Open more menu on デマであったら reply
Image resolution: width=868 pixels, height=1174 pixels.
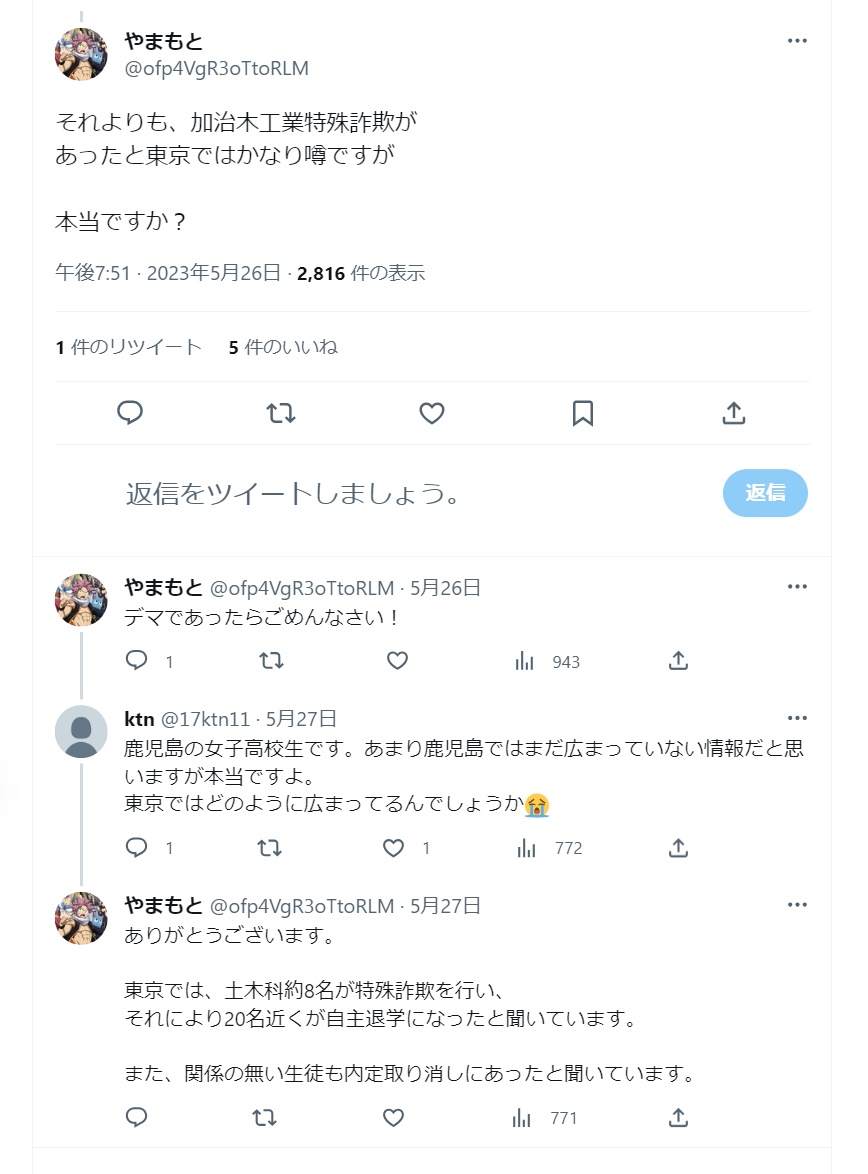click(797, 587)
